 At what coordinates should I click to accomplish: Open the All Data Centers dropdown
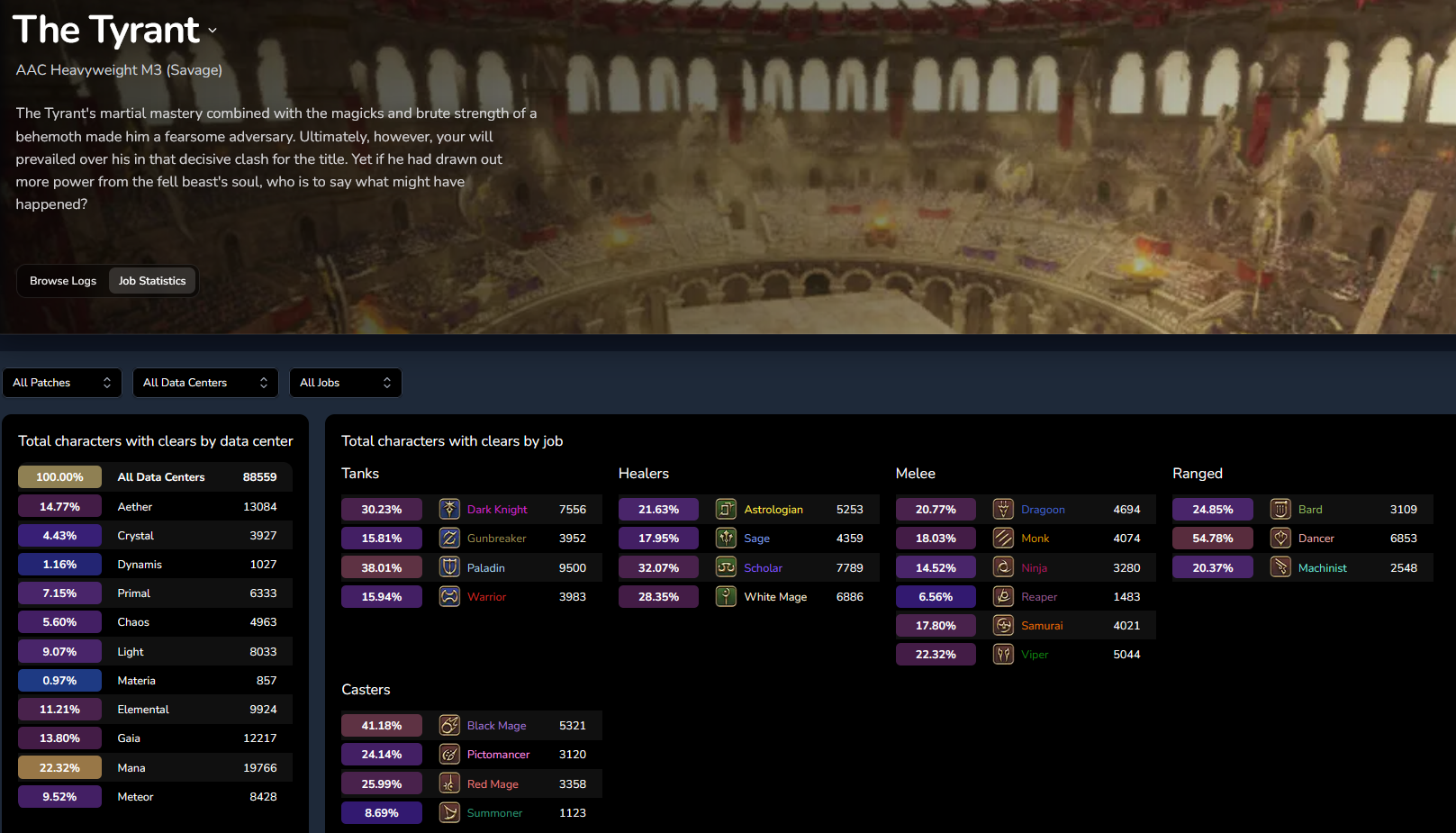[205, 383]
